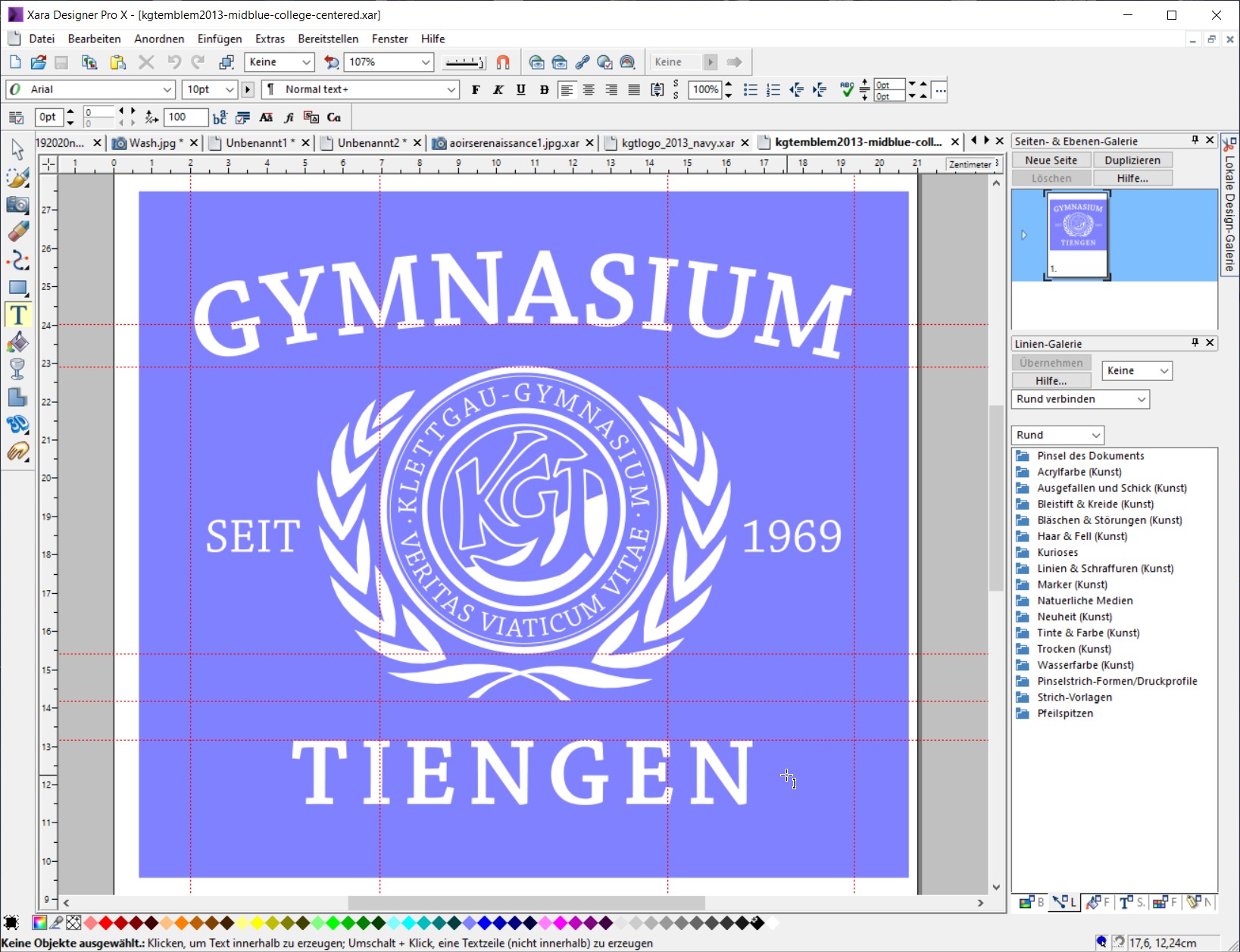
Task: Switch to kgtlogo_2013_navy.xar tab
Action: click(677, 142)
